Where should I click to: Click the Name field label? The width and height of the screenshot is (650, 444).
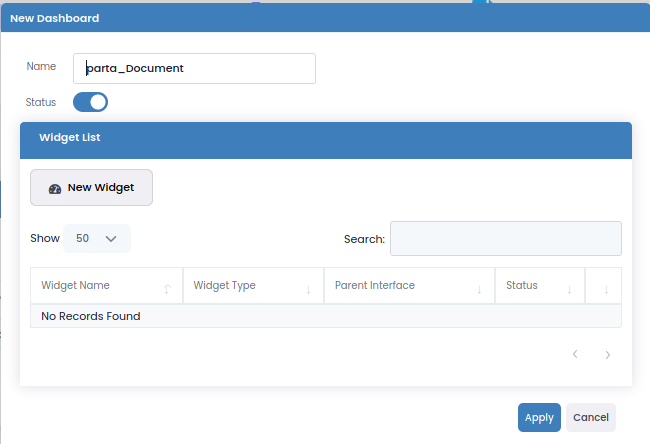click(x=41, y=66)
